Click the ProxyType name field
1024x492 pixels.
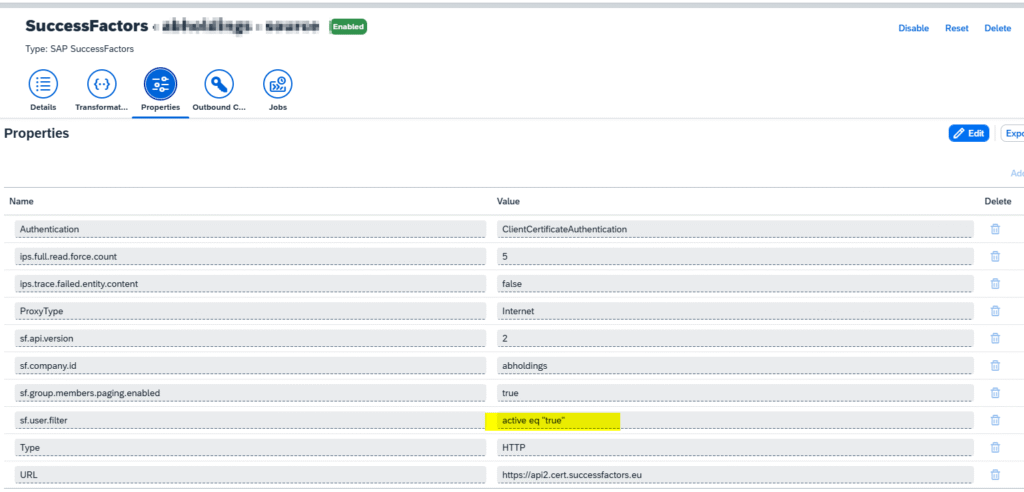250,311
